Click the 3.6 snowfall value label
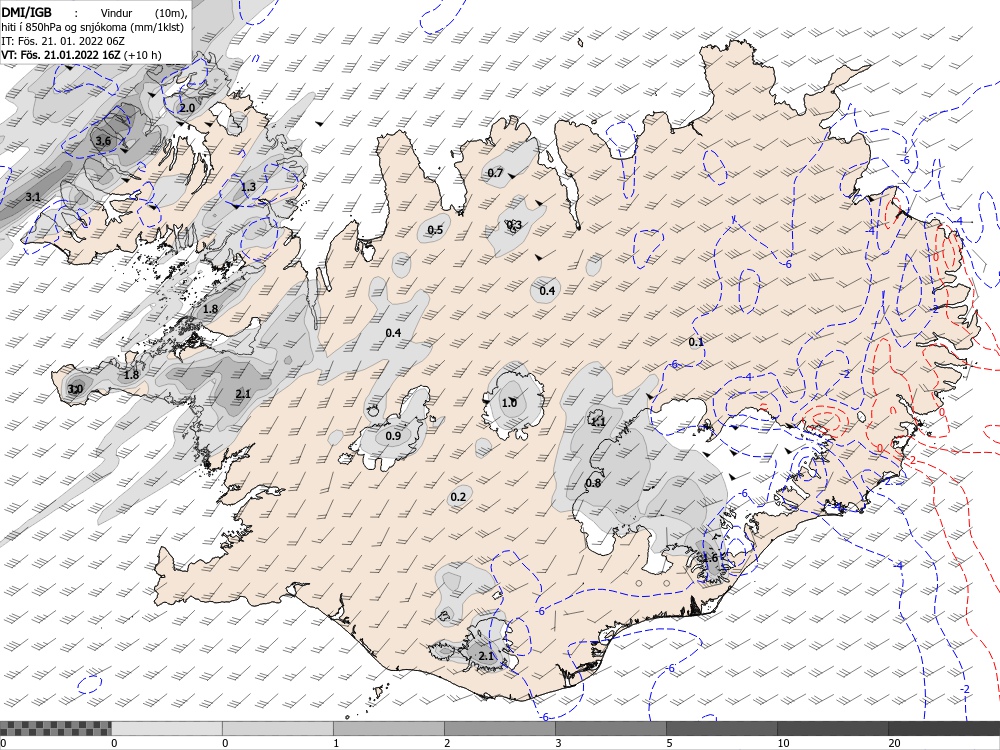 (103, 141)
